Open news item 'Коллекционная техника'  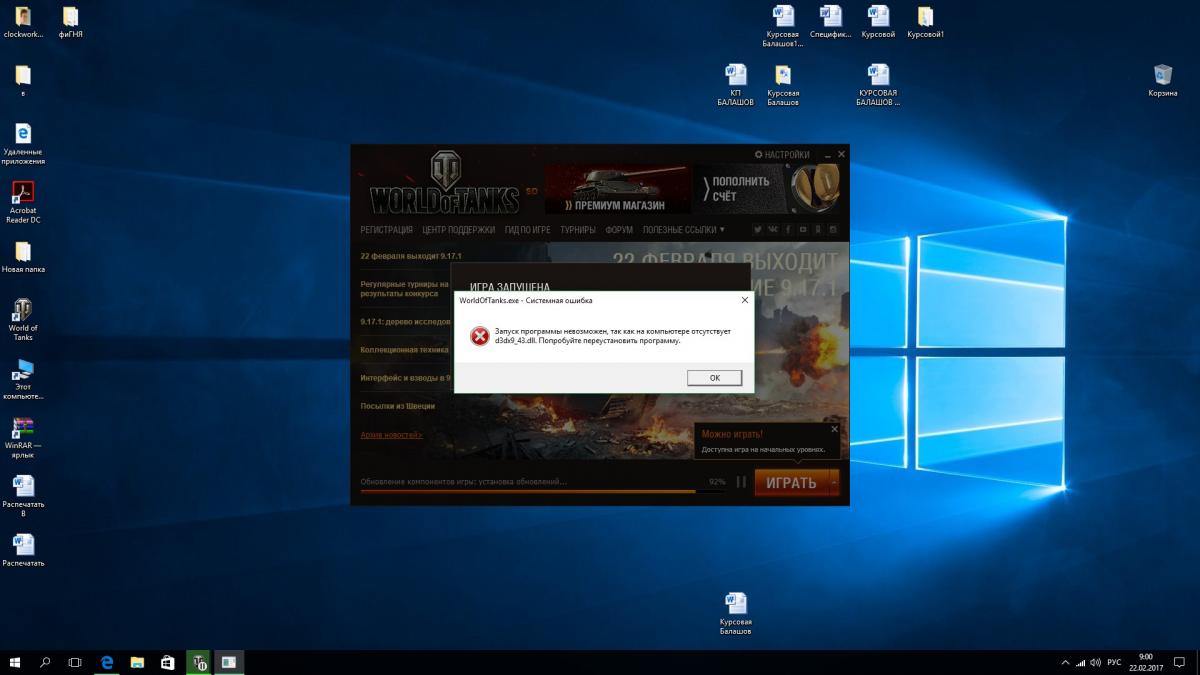pyautogui.click(x=405, y=350)
